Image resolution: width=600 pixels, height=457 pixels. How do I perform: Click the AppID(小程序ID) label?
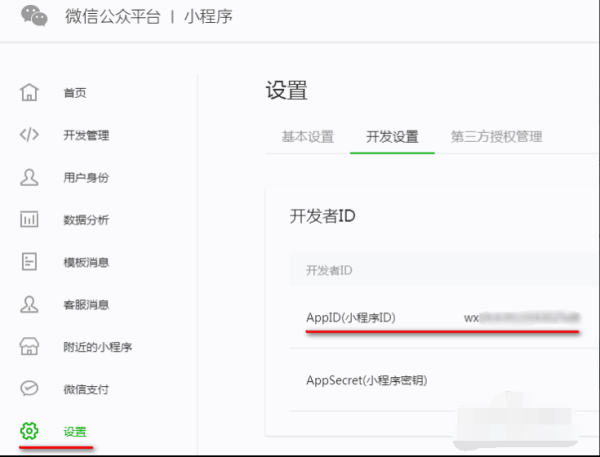pos(351,318)
